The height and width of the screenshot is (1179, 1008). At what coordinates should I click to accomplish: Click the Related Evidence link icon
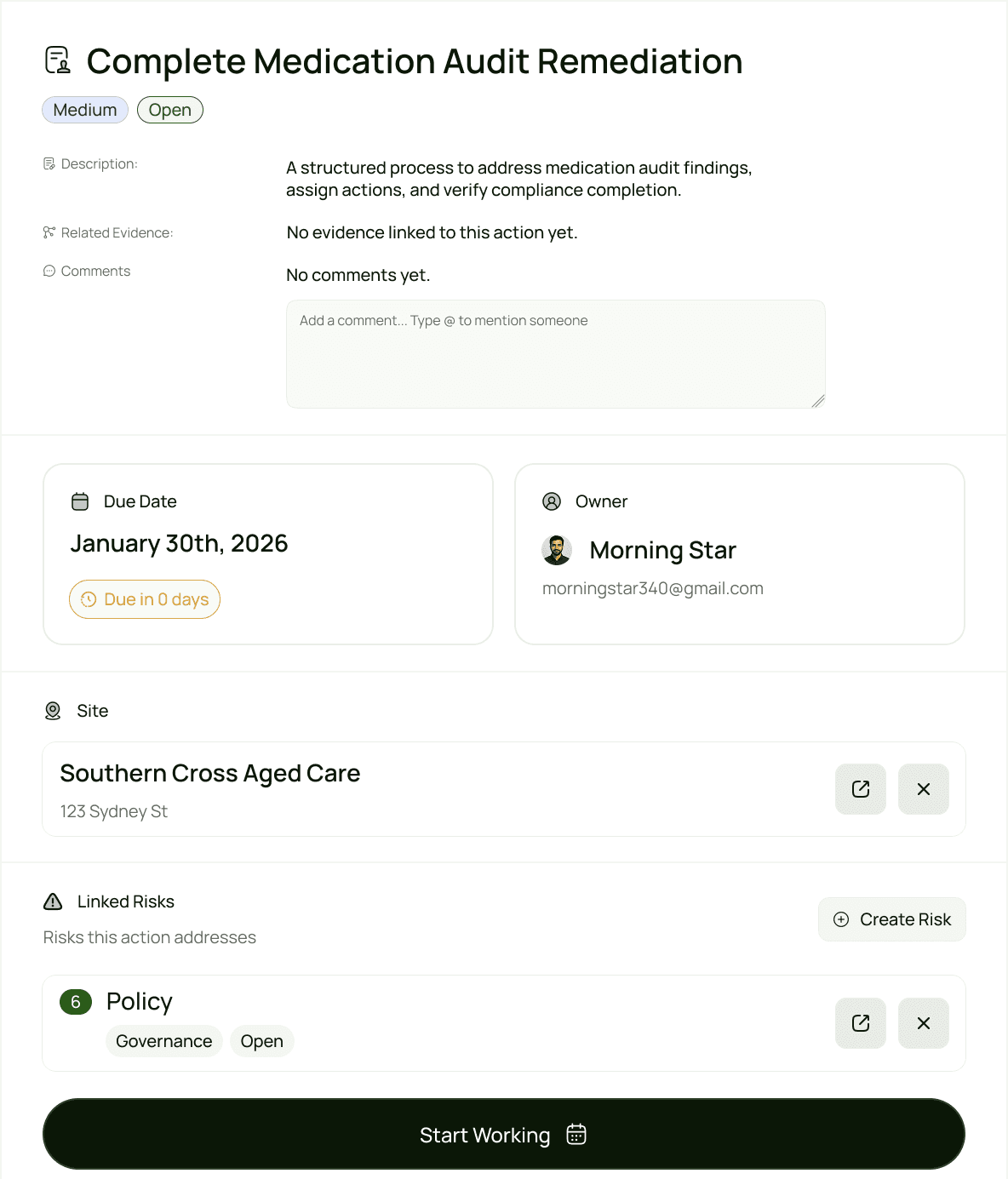coord(49,232)
